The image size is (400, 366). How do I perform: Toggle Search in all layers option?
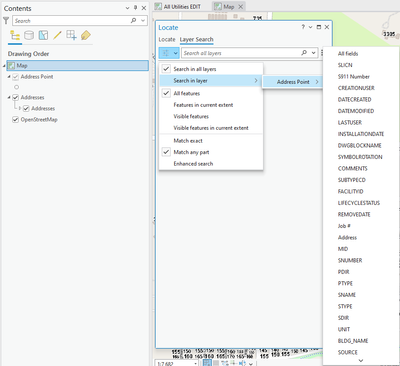click(x=211, y=69)
